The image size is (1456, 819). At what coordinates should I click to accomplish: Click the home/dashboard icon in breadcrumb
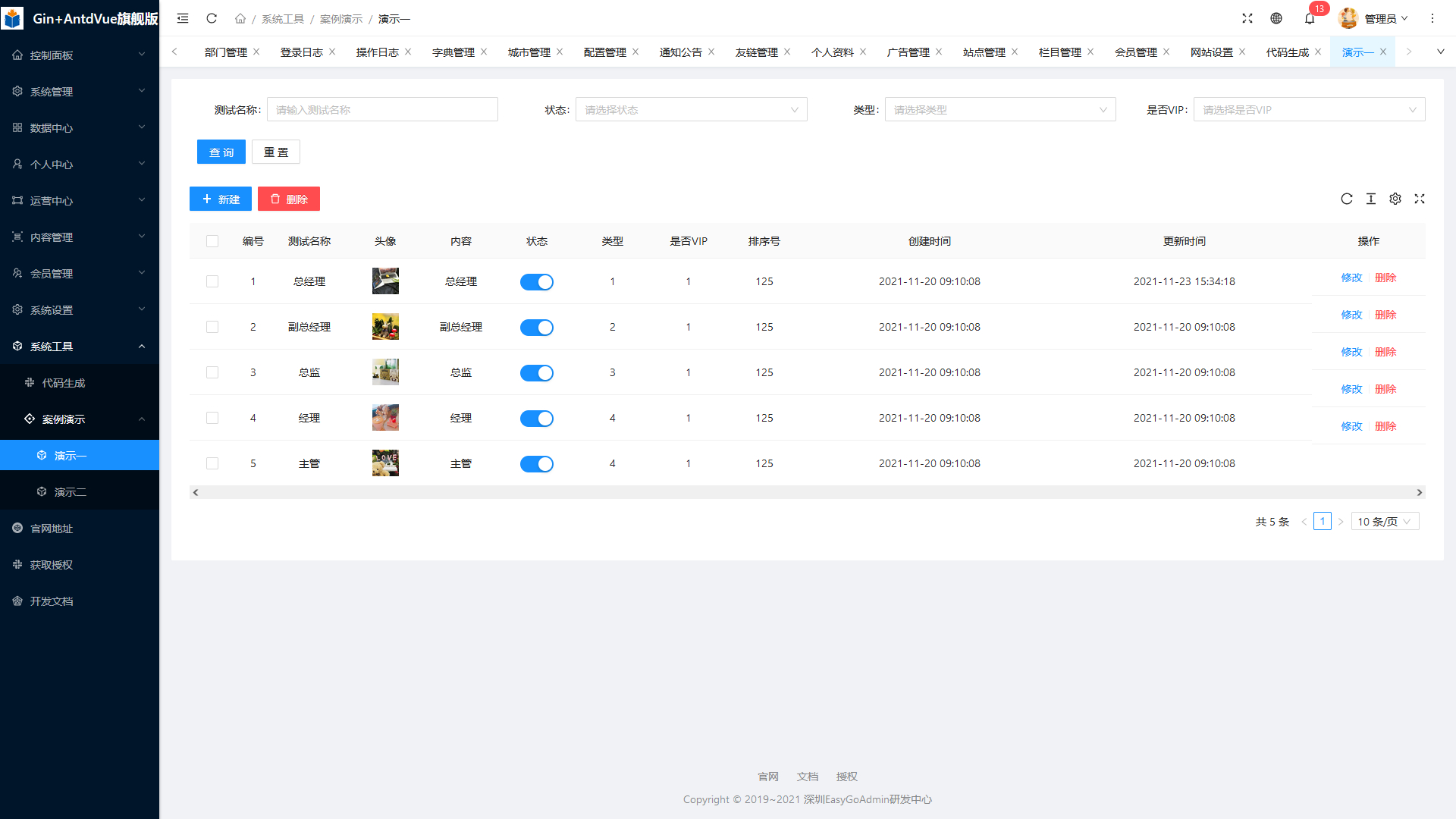pos(241,18)
